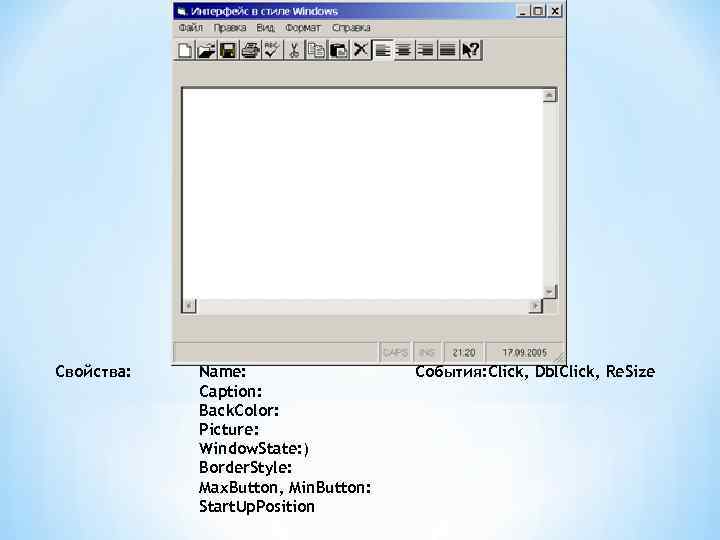The height and width of the screenshot is (540, 720).
Task: Click the 17.09.2005 date status panel
Action: pos(524,353)
